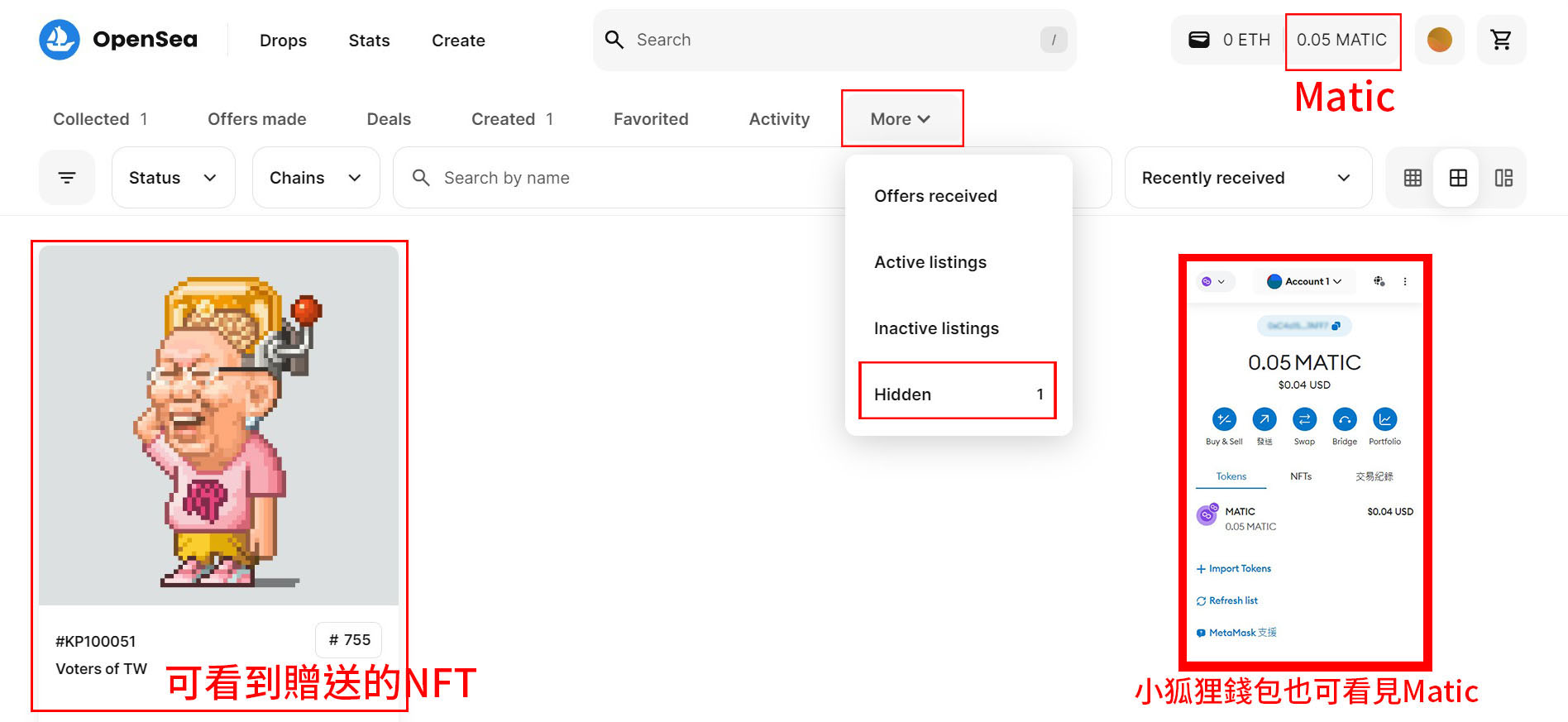Switch to Offers made tab

[257, 119]
